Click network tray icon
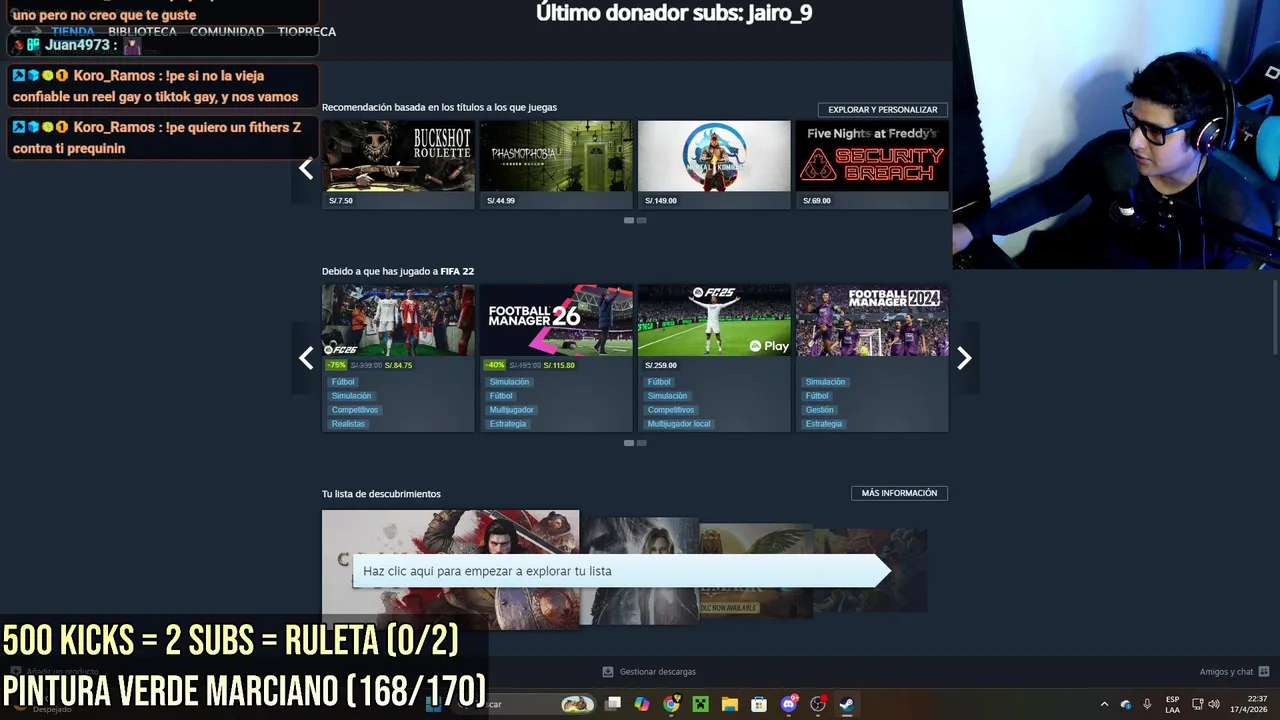This screenshot has width=1280, height=720. click(1198, 704)
